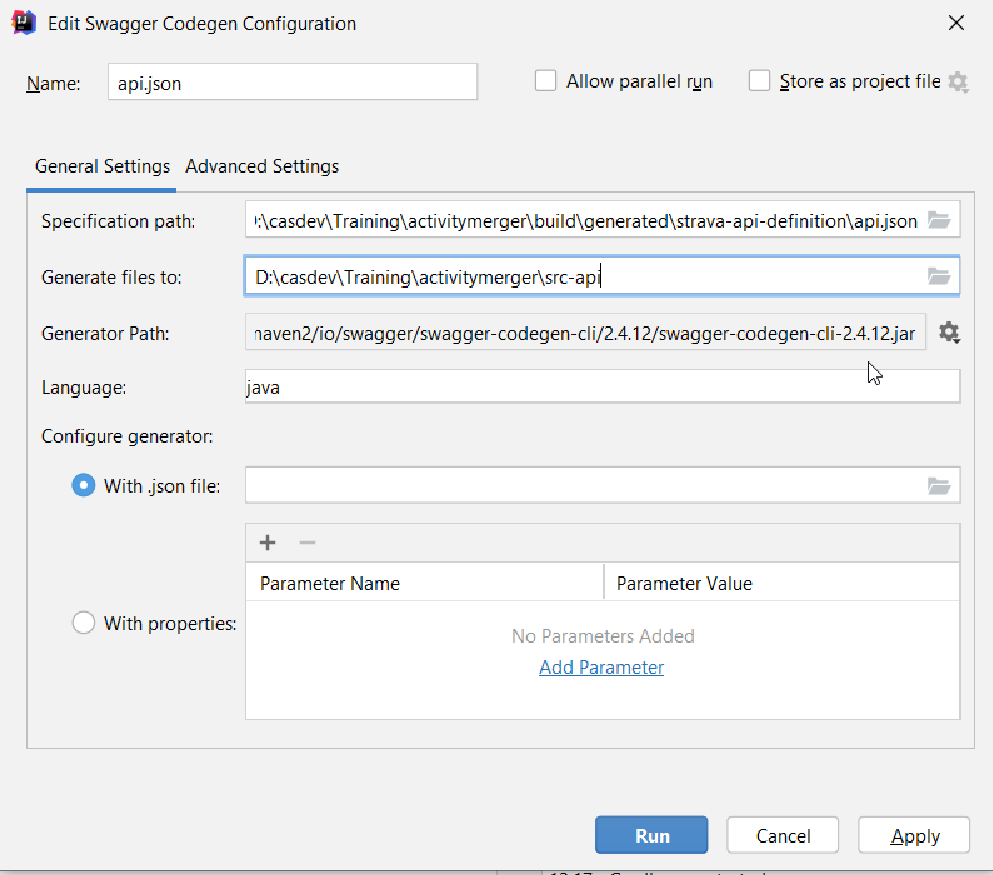The width and height of the screenshot is (993, 875).
Task: Apply the configuration changes
Action: [914, 835]
